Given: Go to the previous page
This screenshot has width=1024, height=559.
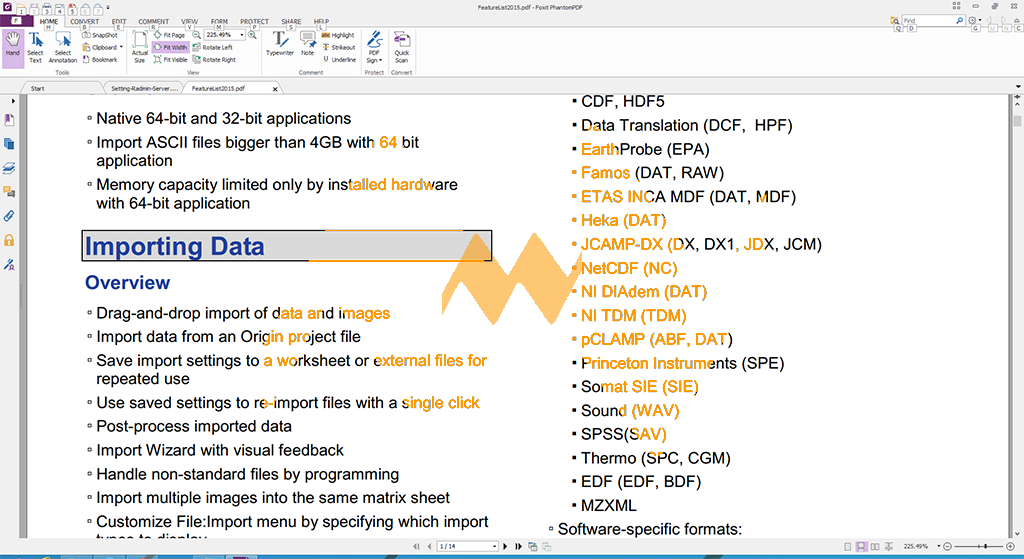Looking at the screenshot, I should [429, 546].
